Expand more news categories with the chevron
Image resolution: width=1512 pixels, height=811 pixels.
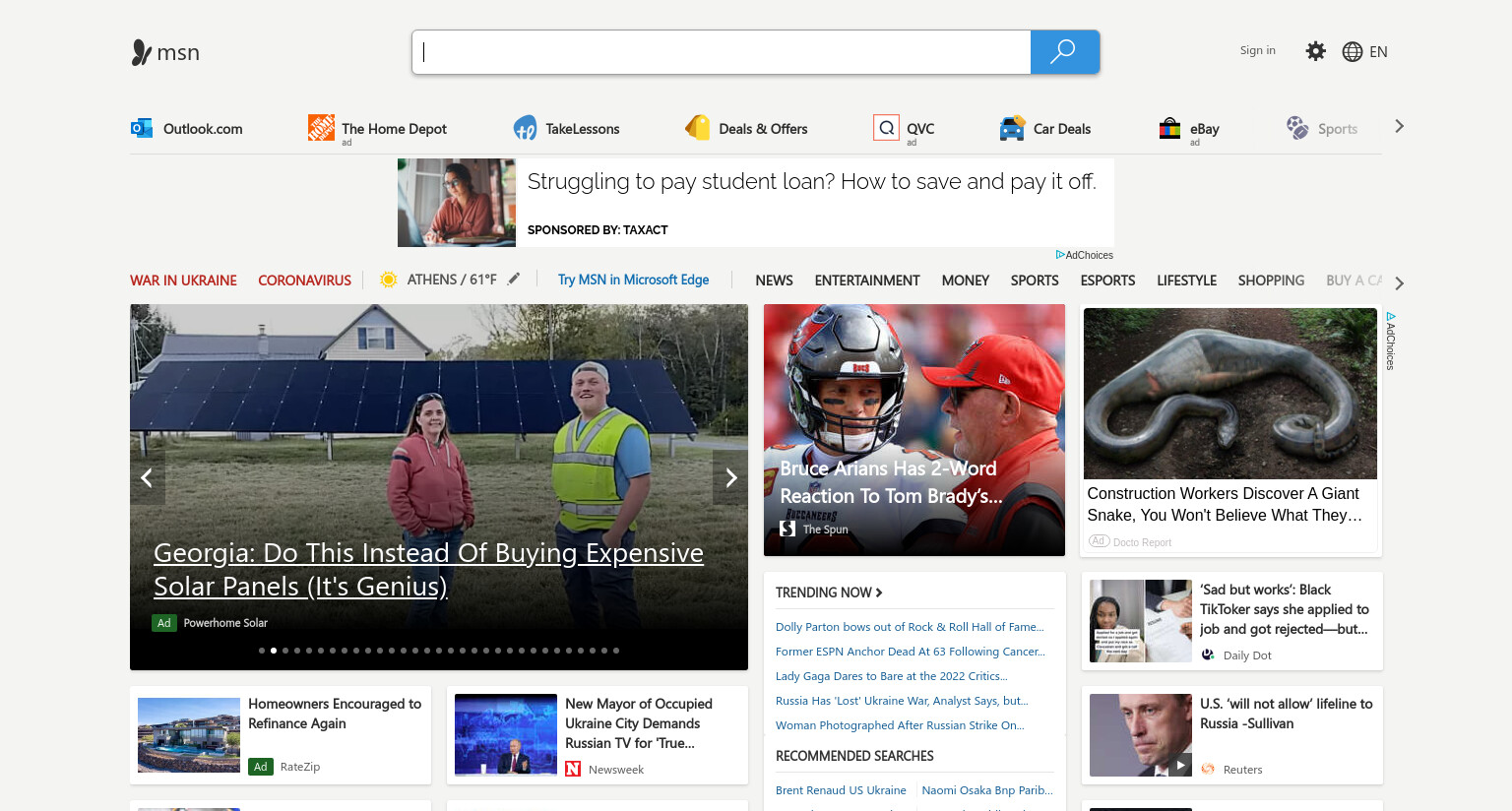point(1399,283)
